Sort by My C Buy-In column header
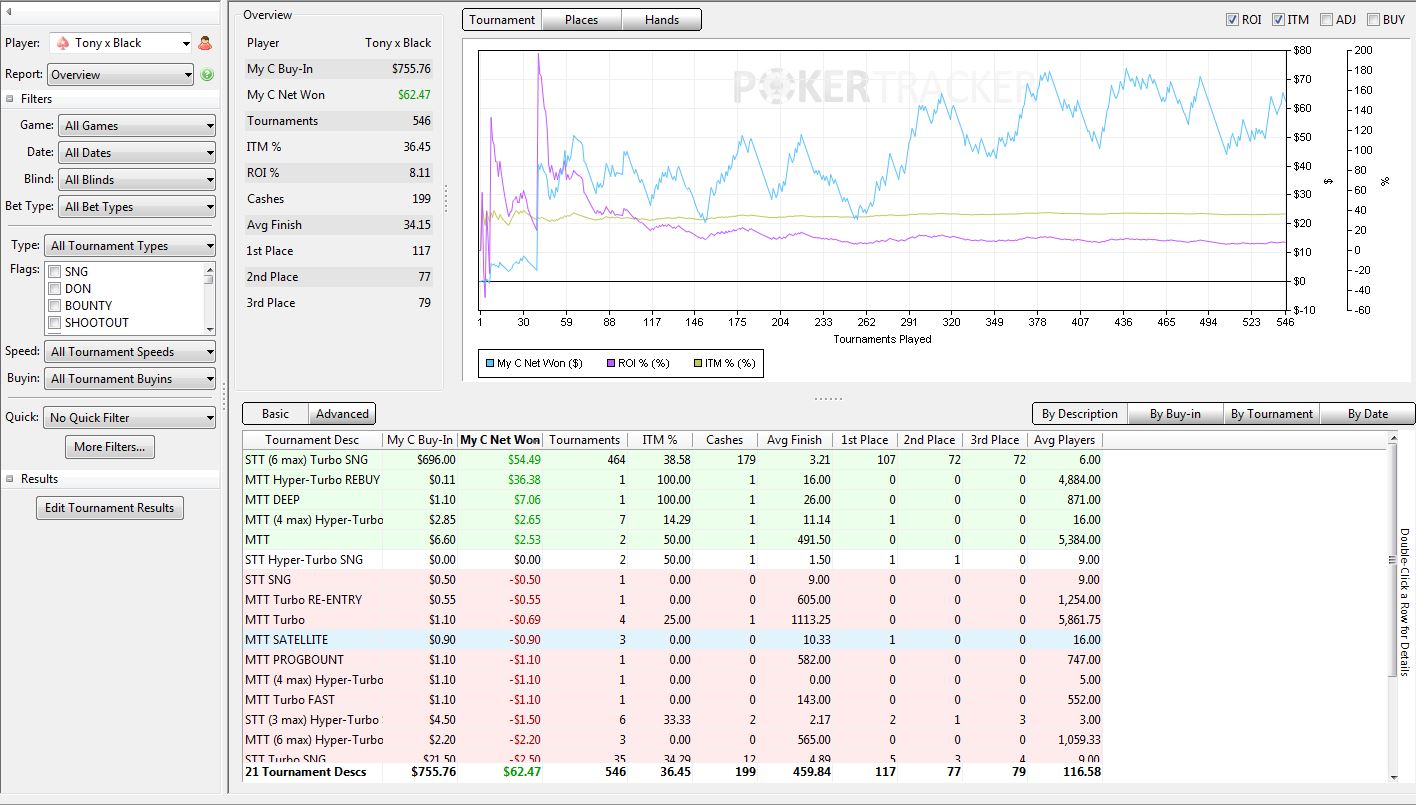 [420, 440]
